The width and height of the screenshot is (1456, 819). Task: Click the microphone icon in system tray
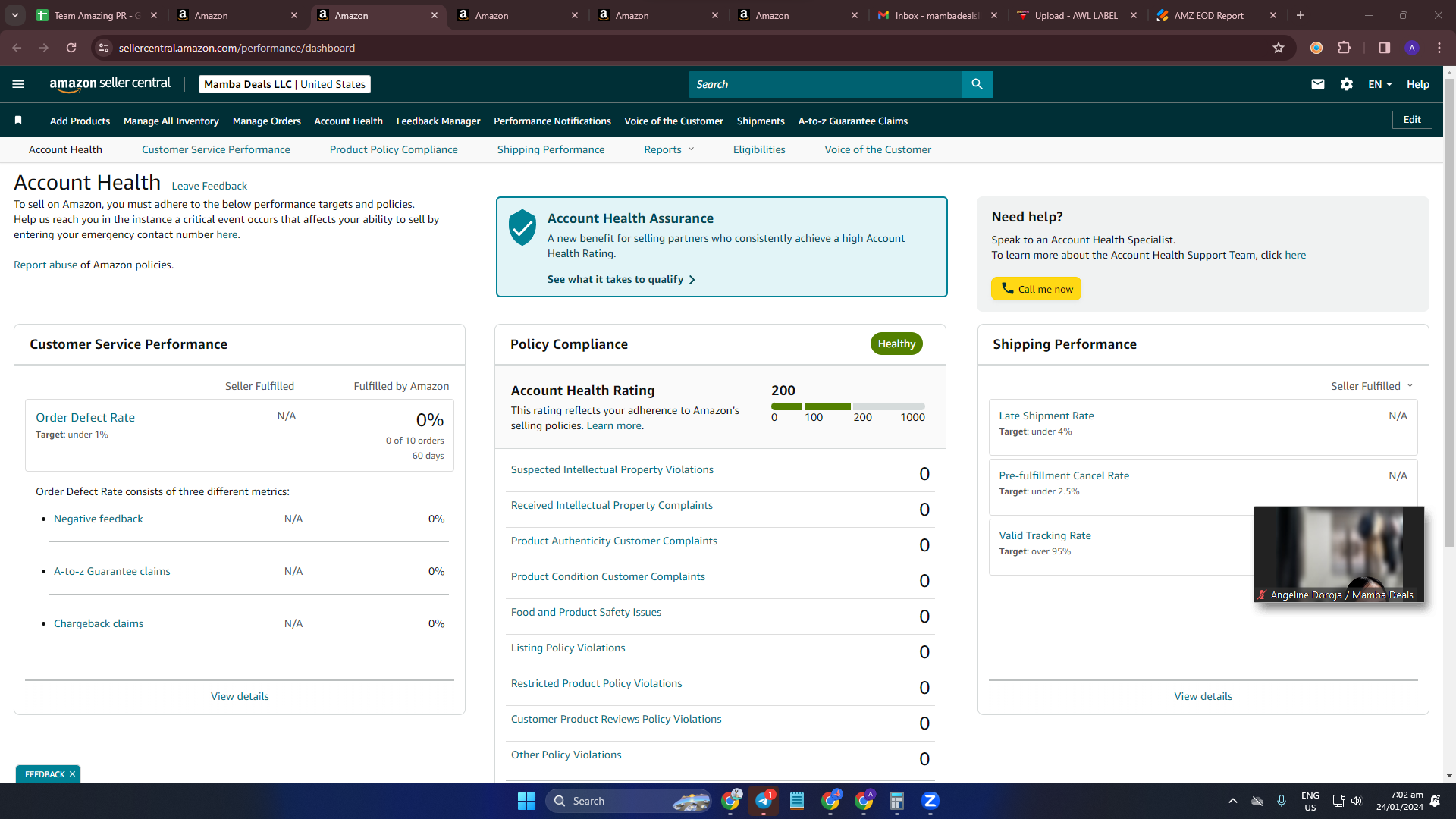click(1282, 801)
